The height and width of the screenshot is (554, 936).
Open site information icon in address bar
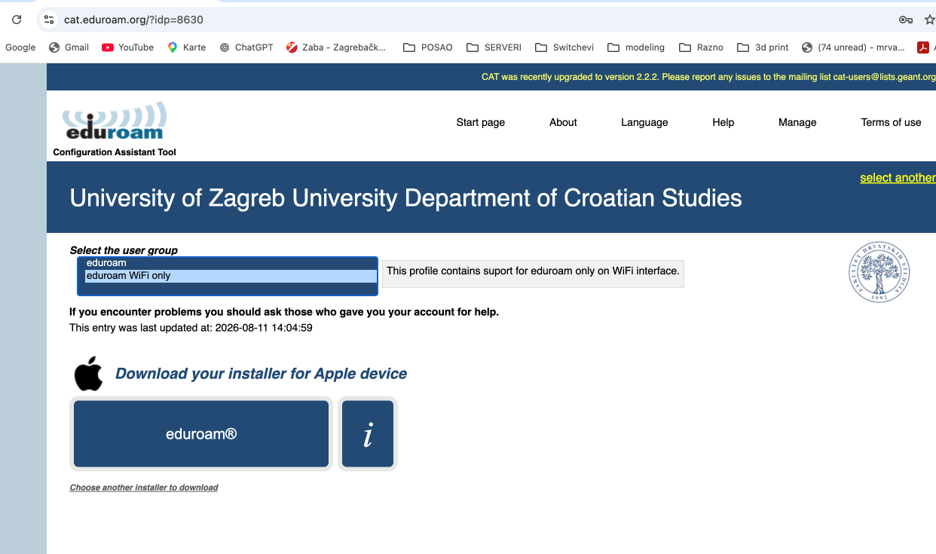[x=49, y=20]
